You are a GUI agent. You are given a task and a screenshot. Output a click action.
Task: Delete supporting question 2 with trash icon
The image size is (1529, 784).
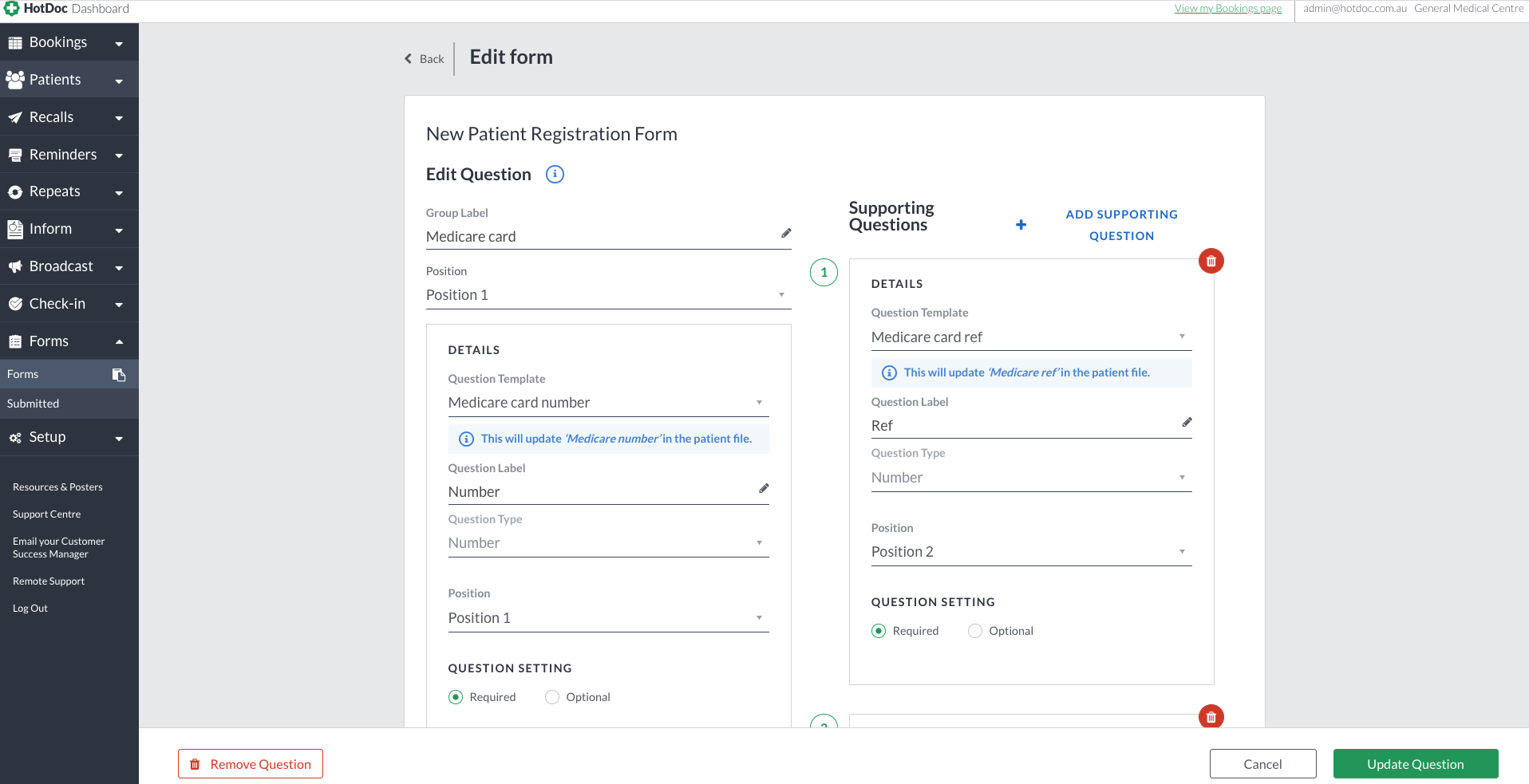coord(1211,716)
